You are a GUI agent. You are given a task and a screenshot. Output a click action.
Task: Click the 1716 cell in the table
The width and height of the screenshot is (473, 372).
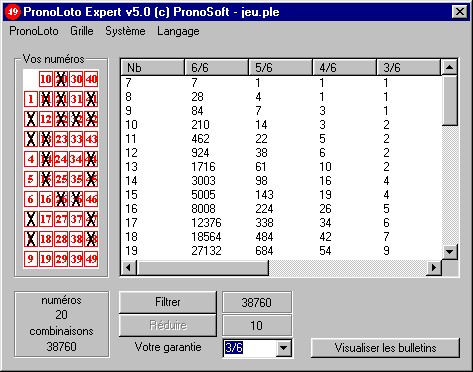click(x=203, y=167)
